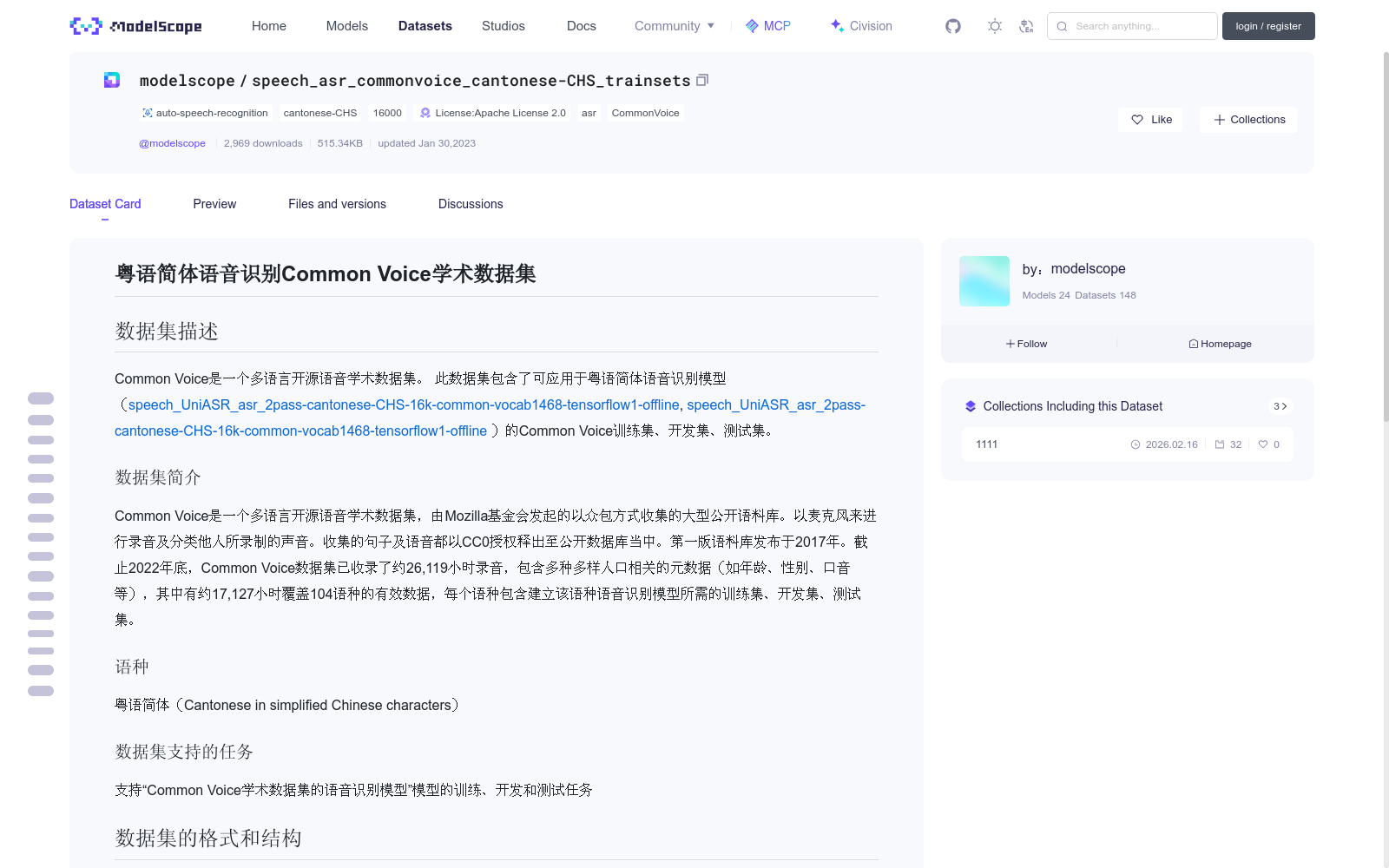Viewport: 1389px width, 868px height.
Task: Click the 语种 section heading
Action: pyautogui.click(x=132, y=667)
